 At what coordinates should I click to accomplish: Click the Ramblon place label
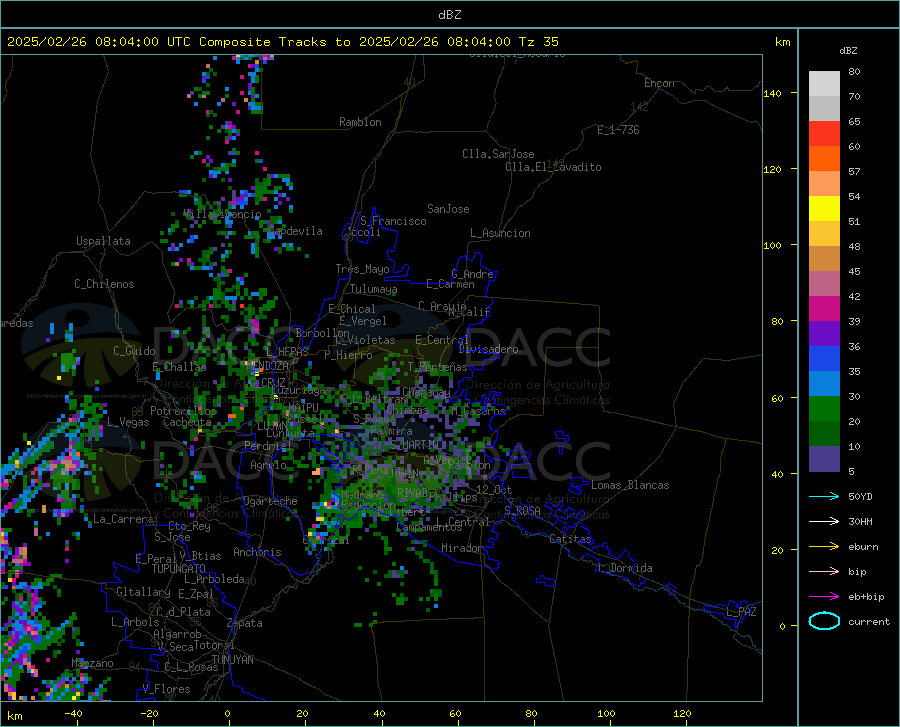(x=360, y=122)
